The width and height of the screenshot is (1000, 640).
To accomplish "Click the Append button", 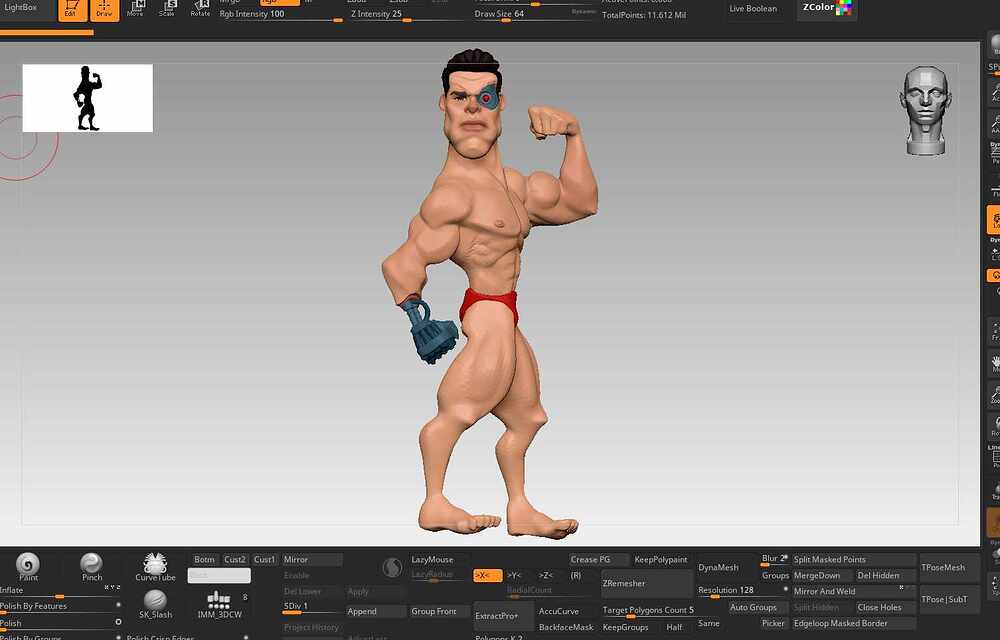I will click(x=376, y=611).
